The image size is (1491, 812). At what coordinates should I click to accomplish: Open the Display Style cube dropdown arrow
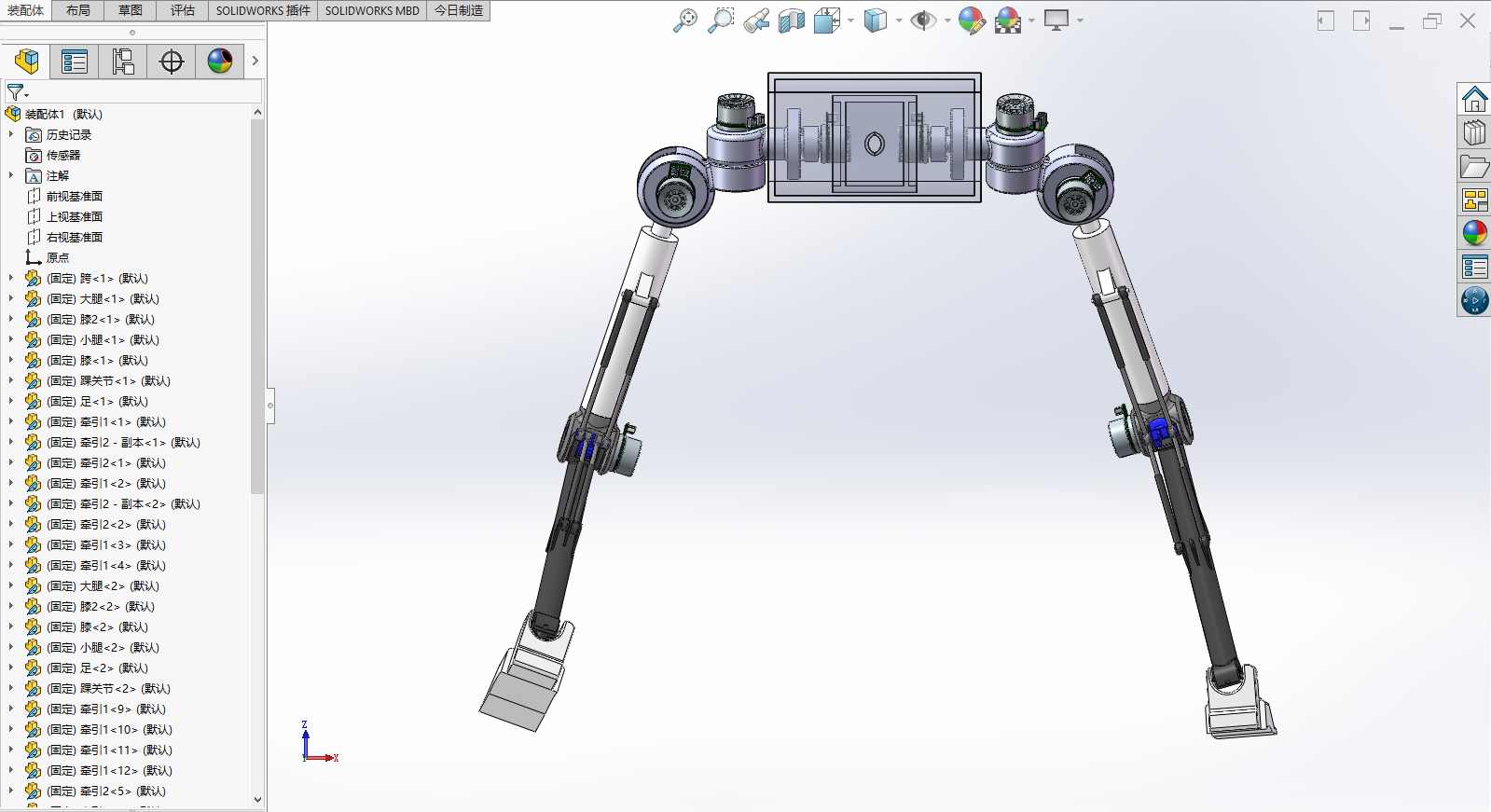(x=899, y=21)
